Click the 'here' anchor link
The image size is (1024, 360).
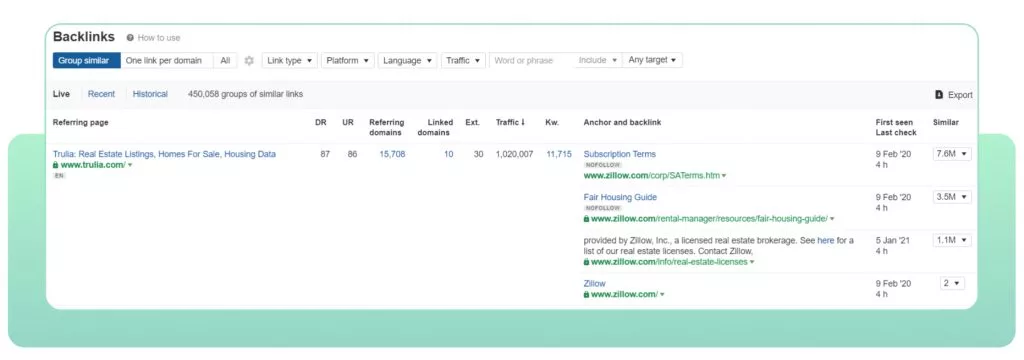pyautogui.click(x=825, y=240)
